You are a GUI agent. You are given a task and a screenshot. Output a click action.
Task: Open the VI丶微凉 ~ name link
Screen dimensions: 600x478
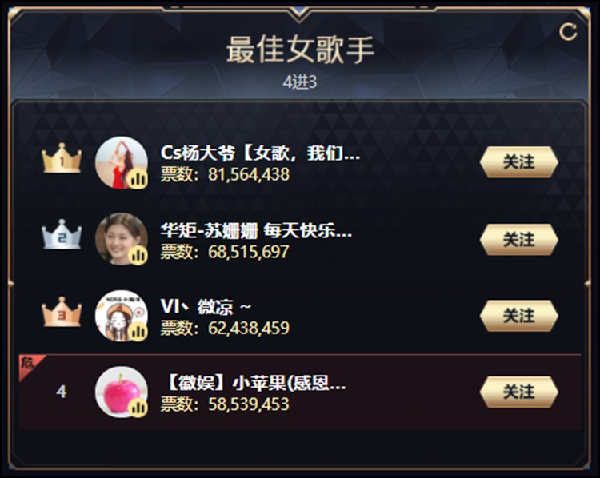click(x=205, y=307)
